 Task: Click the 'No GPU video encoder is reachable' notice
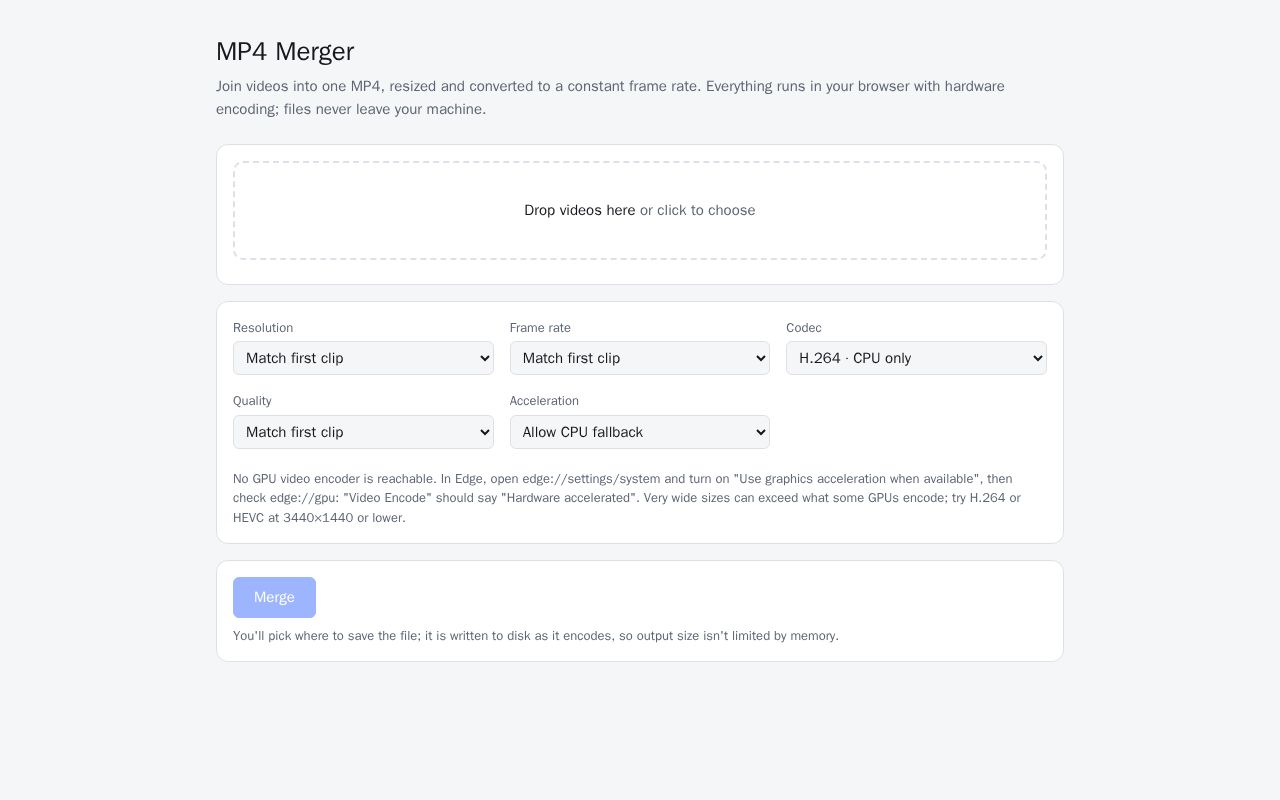tap(628, 498)
